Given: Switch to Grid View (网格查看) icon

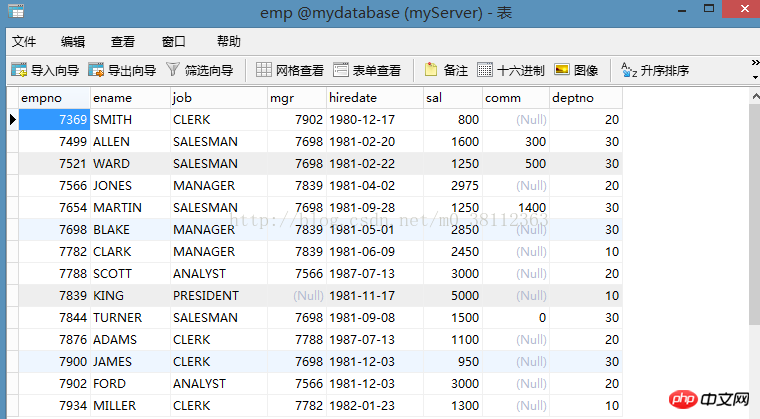Looking at the screenshot, I should [x=264, y=70].
